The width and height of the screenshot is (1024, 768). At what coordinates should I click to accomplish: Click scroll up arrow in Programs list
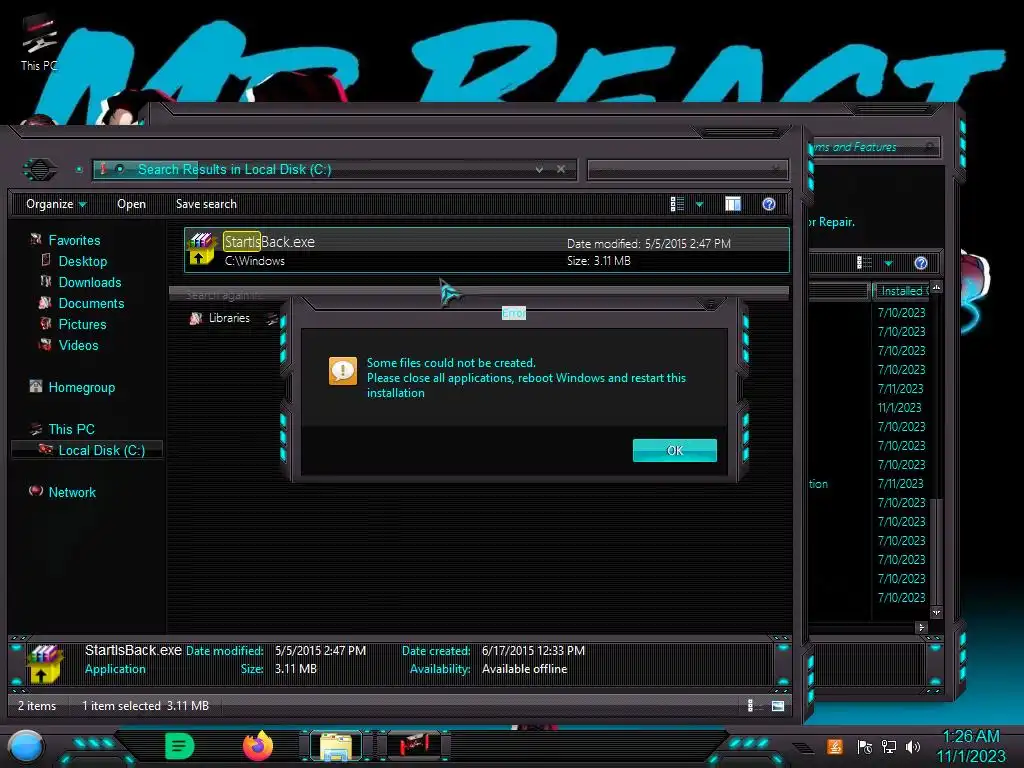tap(936, 287)
